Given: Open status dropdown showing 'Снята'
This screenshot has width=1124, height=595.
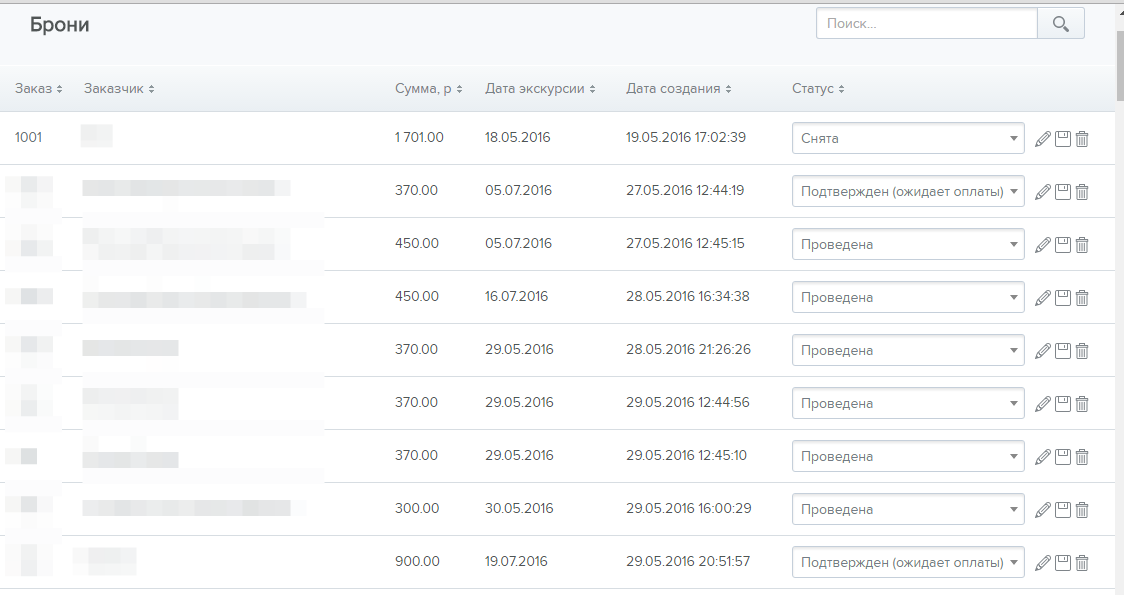Looking at the screenshot, I should tap(908, 139).
